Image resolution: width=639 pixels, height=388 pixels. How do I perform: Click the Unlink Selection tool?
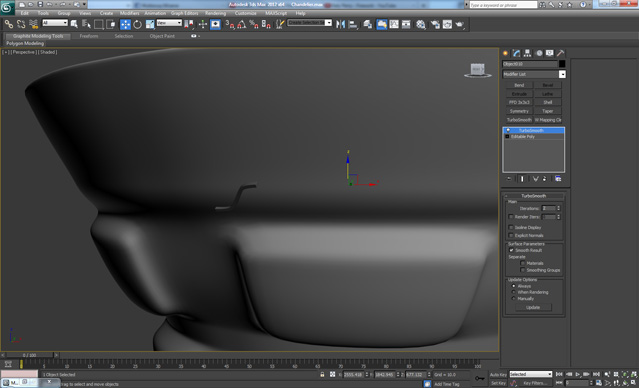[21, 24]
